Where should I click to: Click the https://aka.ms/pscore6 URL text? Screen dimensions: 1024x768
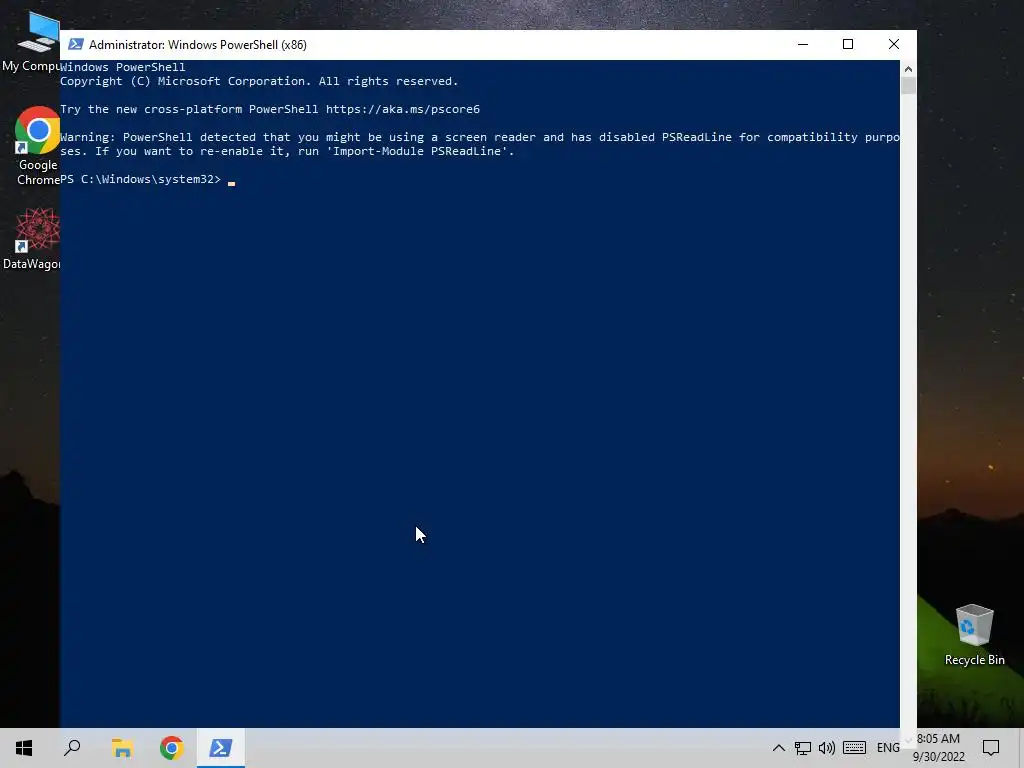[x=402, y=109]
